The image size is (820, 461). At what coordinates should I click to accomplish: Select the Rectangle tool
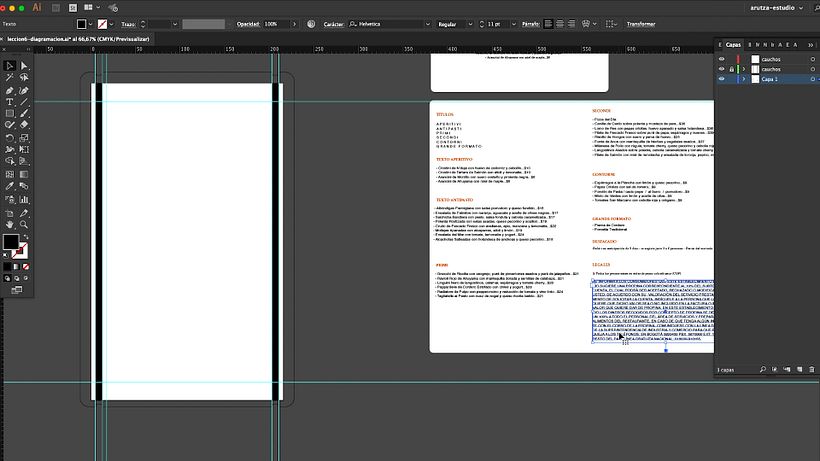[9, 113]
